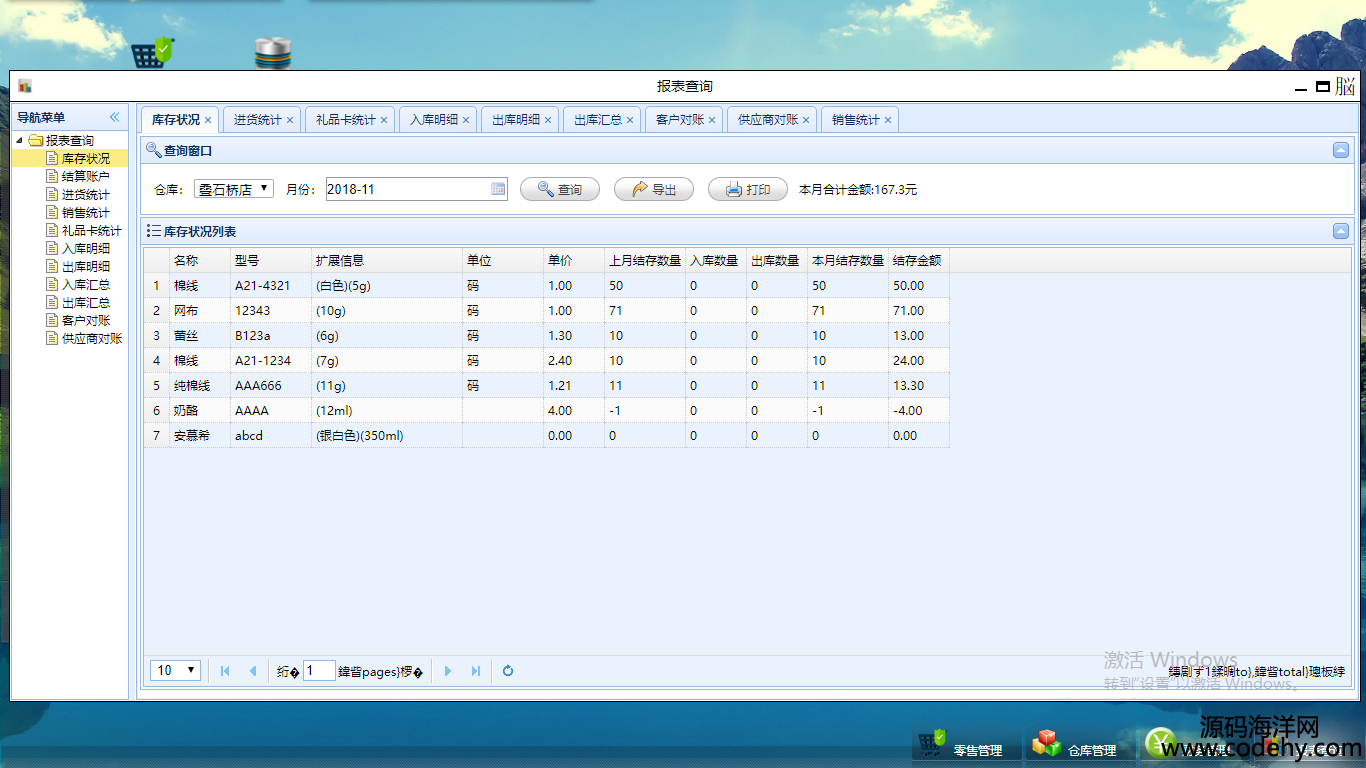Open the page size dropdown showing 10
Screen dimensions: 1366x768
point(176,671)
